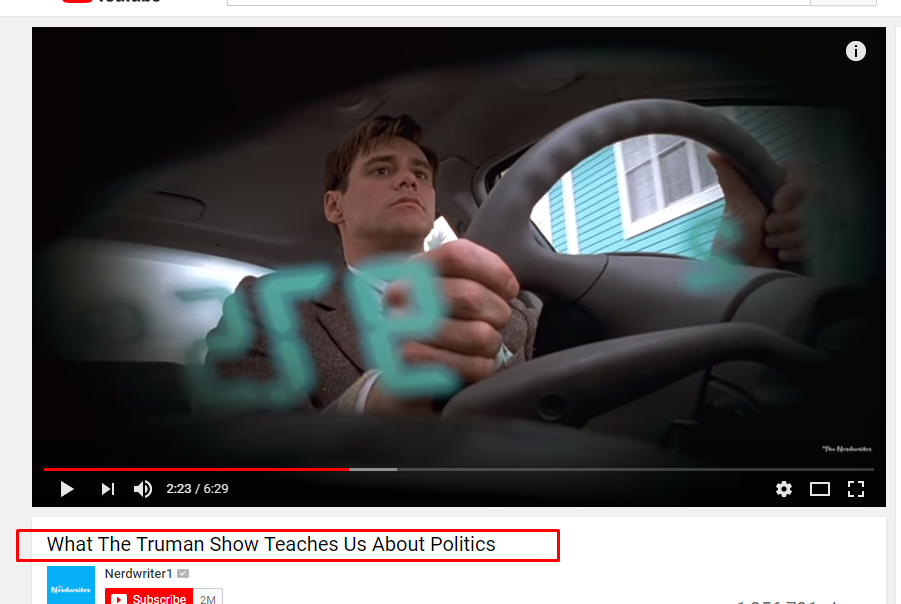Viewport: 901px width, 604px height.
Task: Click the Nerdwriter watermark in video
Action: click(846, 449)
